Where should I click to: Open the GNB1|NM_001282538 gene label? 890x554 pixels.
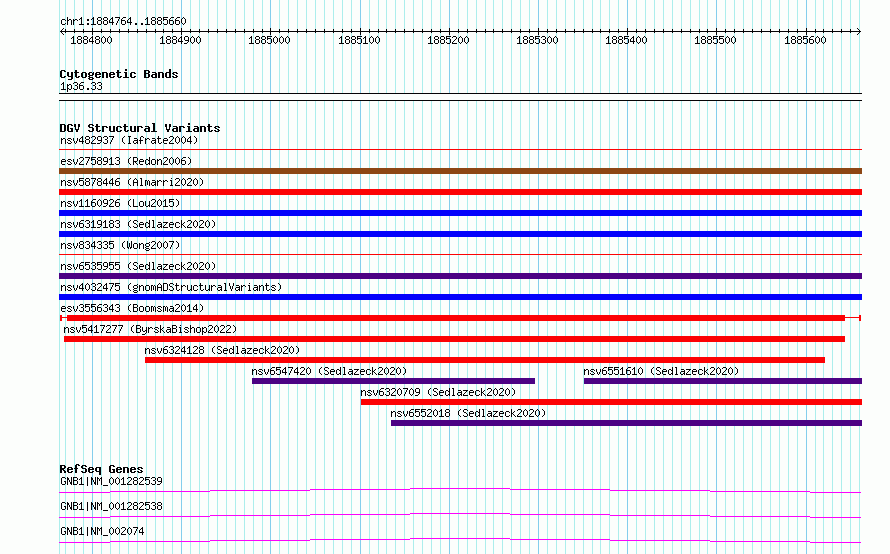111,506
